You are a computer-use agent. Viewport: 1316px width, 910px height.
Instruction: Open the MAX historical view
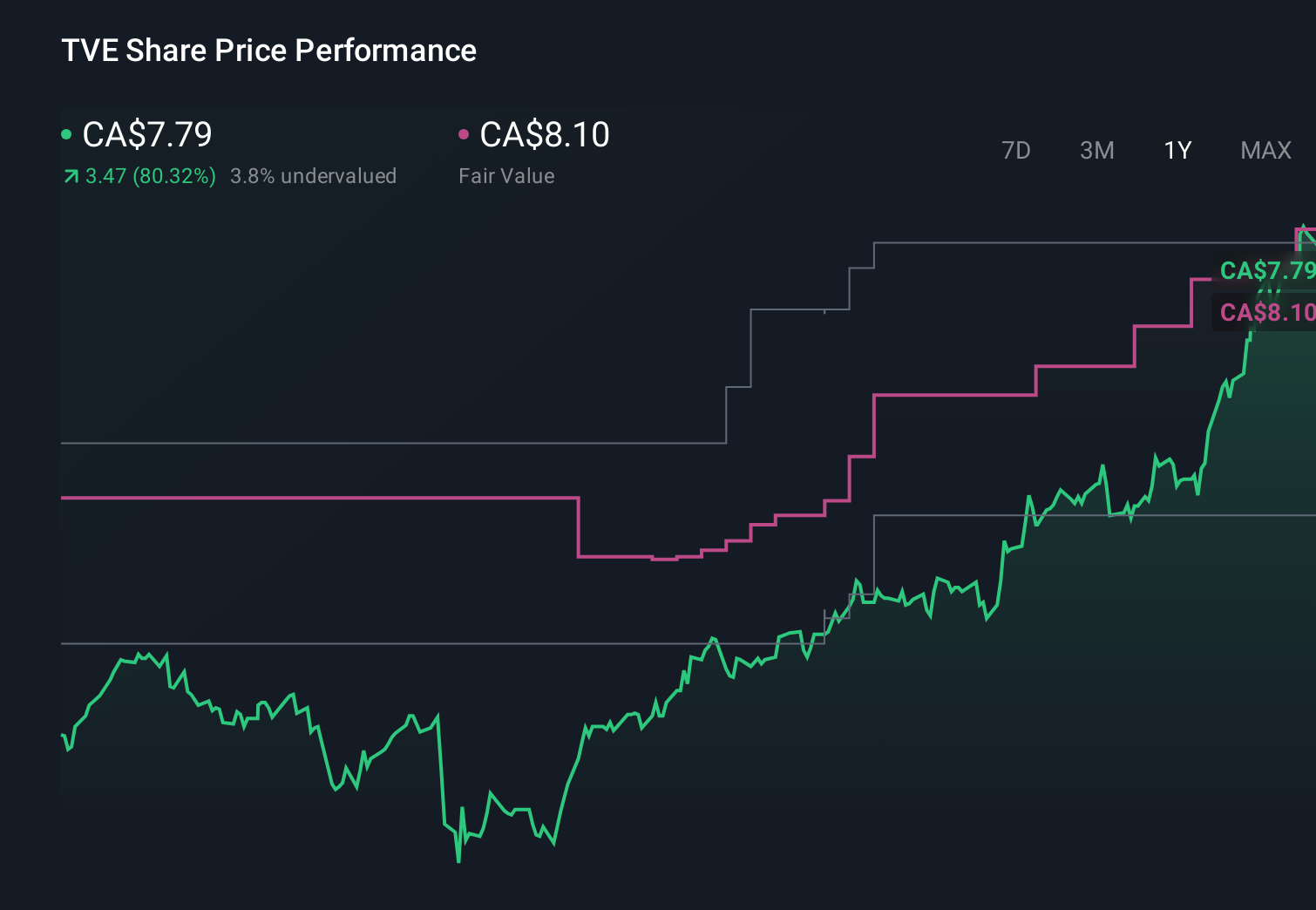tap(1265, 150)
